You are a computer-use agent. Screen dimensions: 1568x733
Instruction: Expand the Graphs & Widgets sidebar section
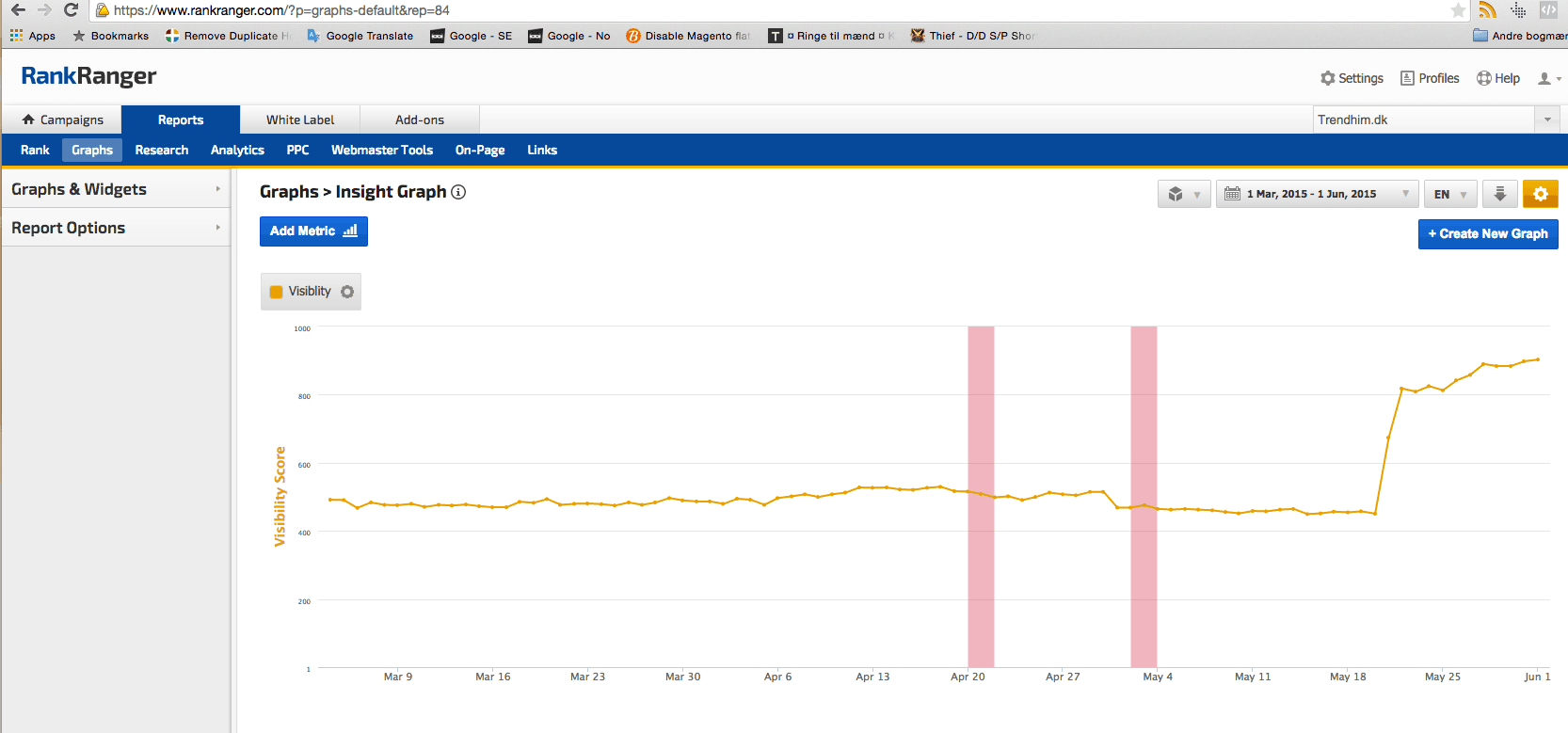115,189
